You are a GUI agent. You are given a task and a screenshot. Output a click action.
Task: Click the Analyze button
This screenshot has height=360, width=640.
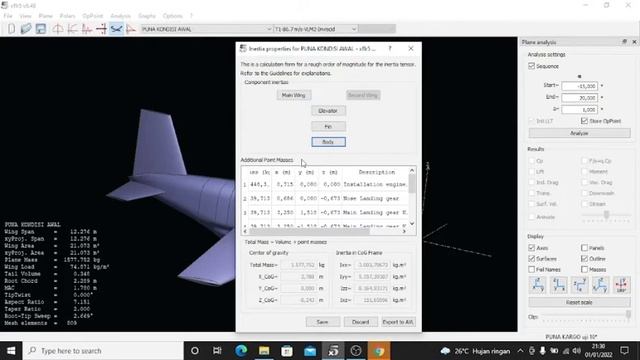pos(579,133)
